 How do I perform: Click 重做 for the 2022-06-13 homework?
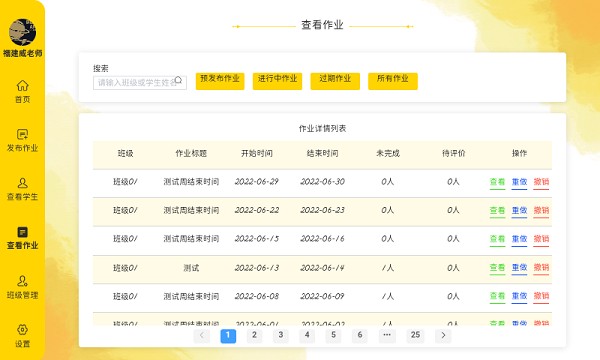coord(519,268)
